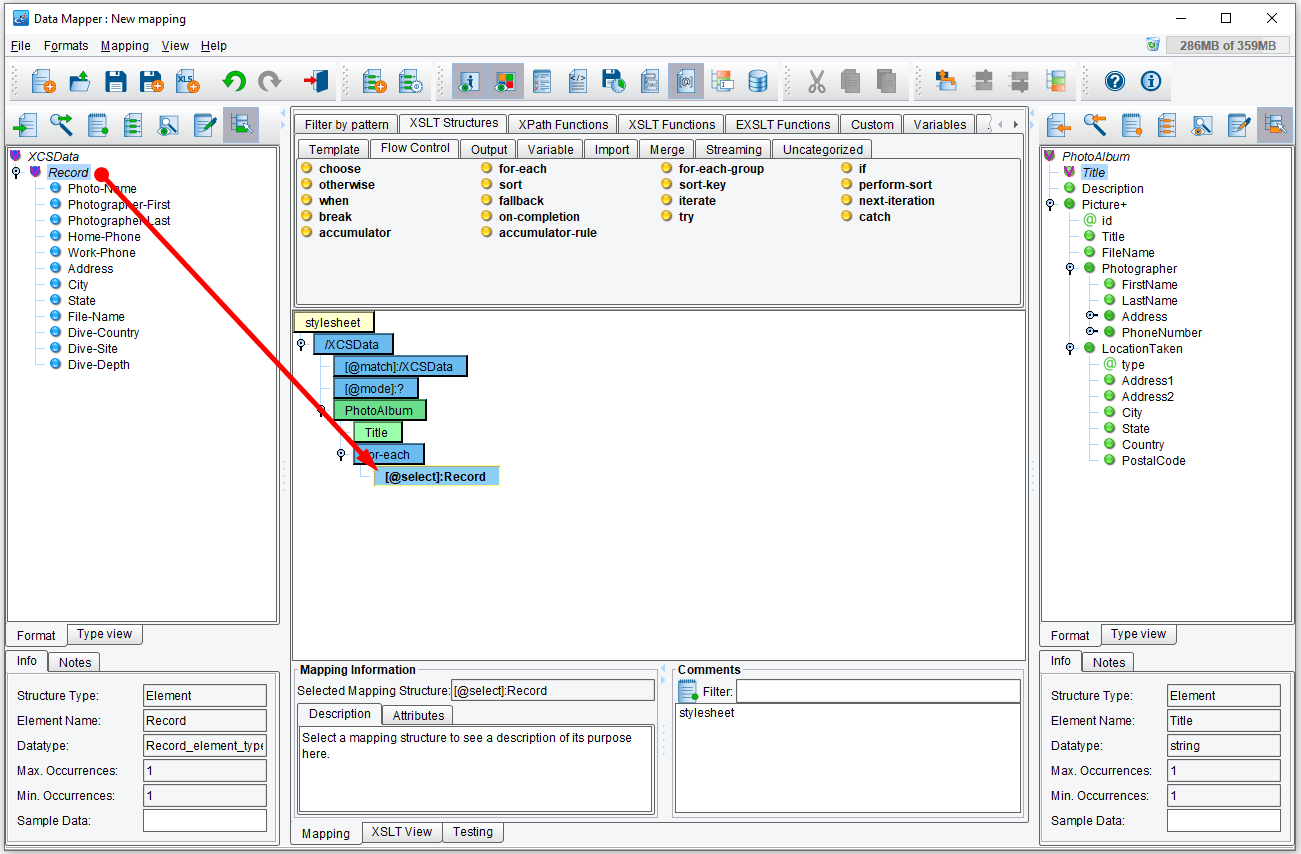Screen dimensions: 1301x854
Task: Click the colored tree structure icon
Action: tap(1056, 82)
